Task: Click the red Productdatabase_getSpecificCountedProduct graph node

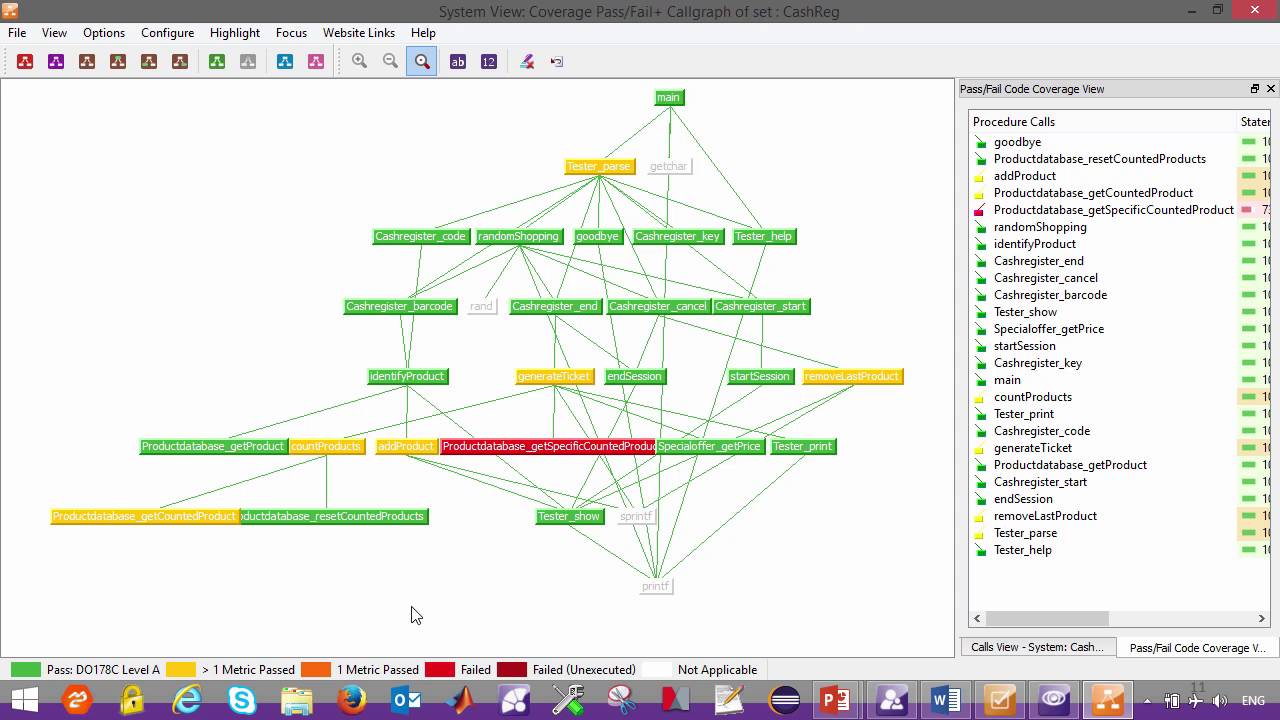Action: click(548, 446)
